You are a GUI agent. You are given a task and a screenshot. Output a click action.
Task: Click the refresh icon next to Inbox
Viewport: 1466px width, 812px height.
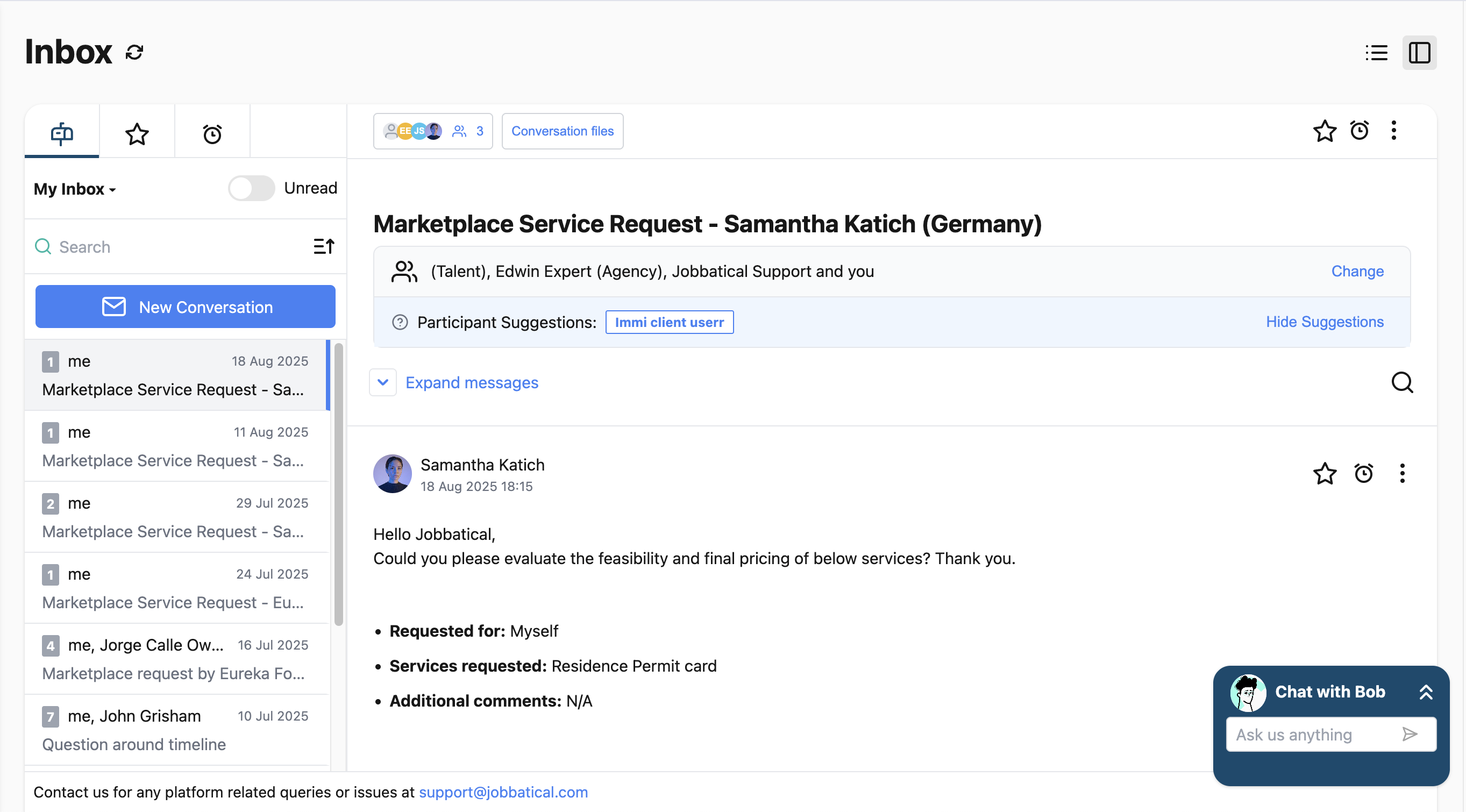click(x=134, y=52)
